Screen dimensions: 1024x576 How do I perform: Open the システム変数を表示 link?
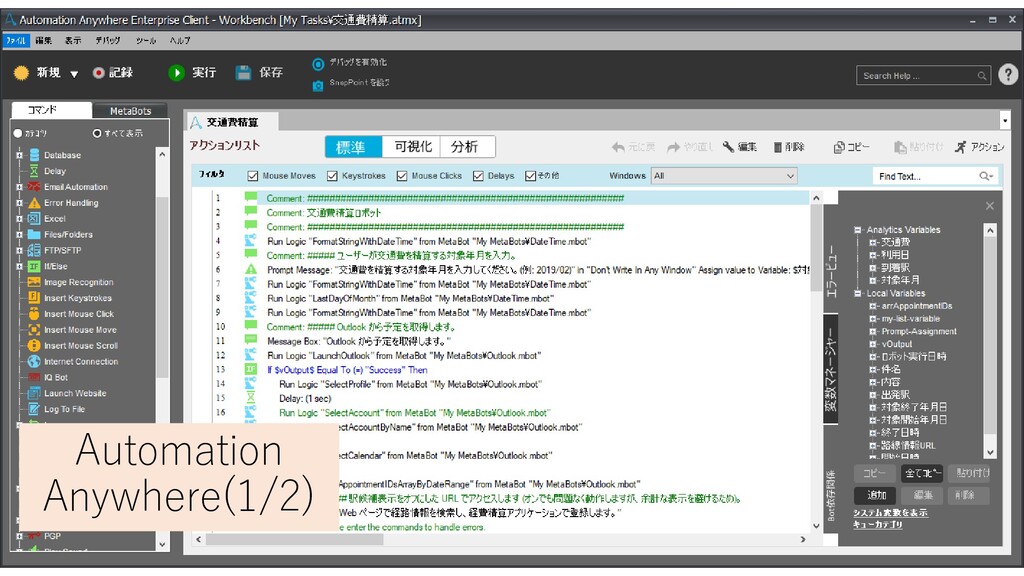[890, 513]
